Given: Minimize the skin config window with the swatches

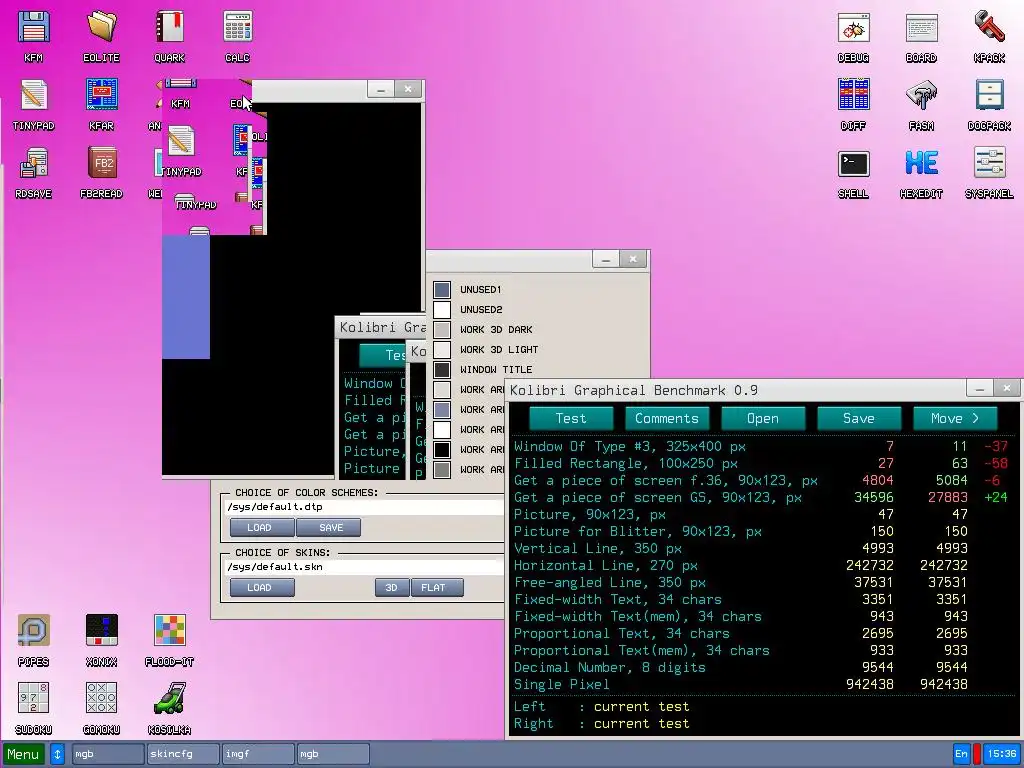Looking at the screenshot, I should pos(605,259).
